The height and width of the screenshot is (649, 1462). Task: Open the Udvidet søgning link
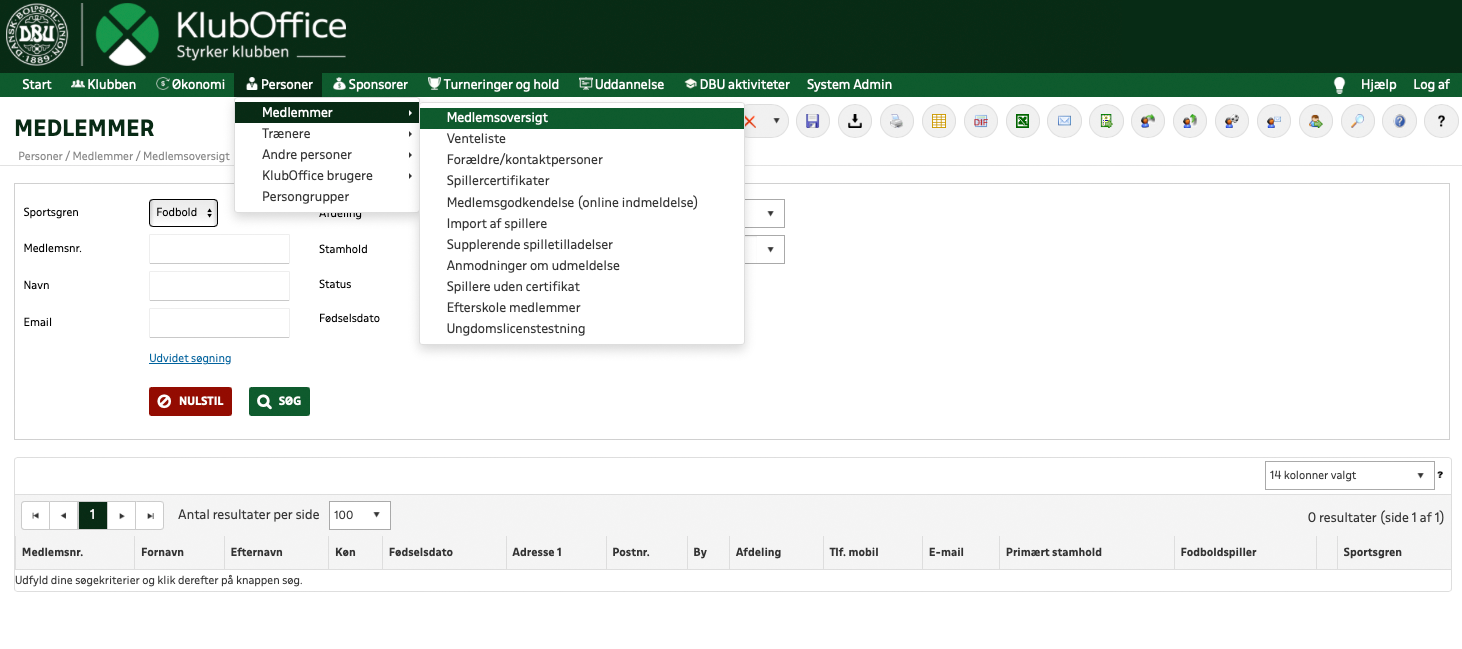coord(190,358)
